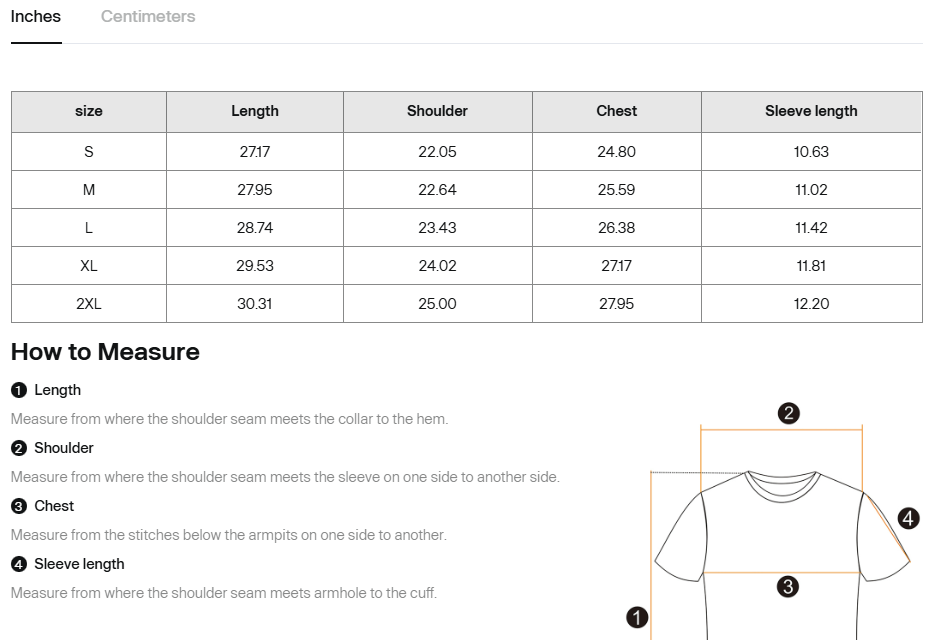The height and width of the screenshot is (640, 940).
Task: Select the S size row label
Action: click(89, 152)
